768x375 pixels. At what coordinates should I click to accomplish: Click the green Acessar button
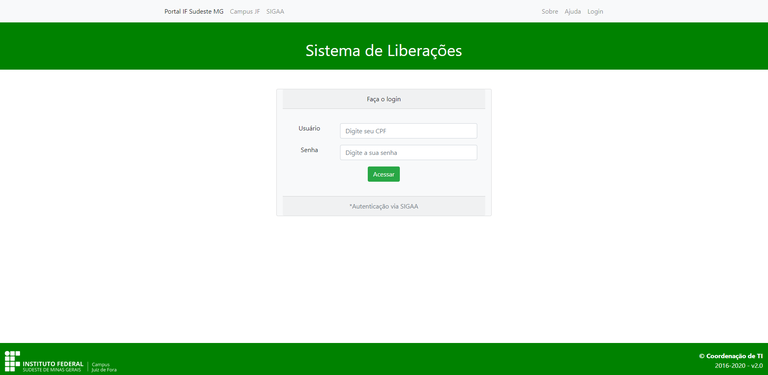[384, 174]
